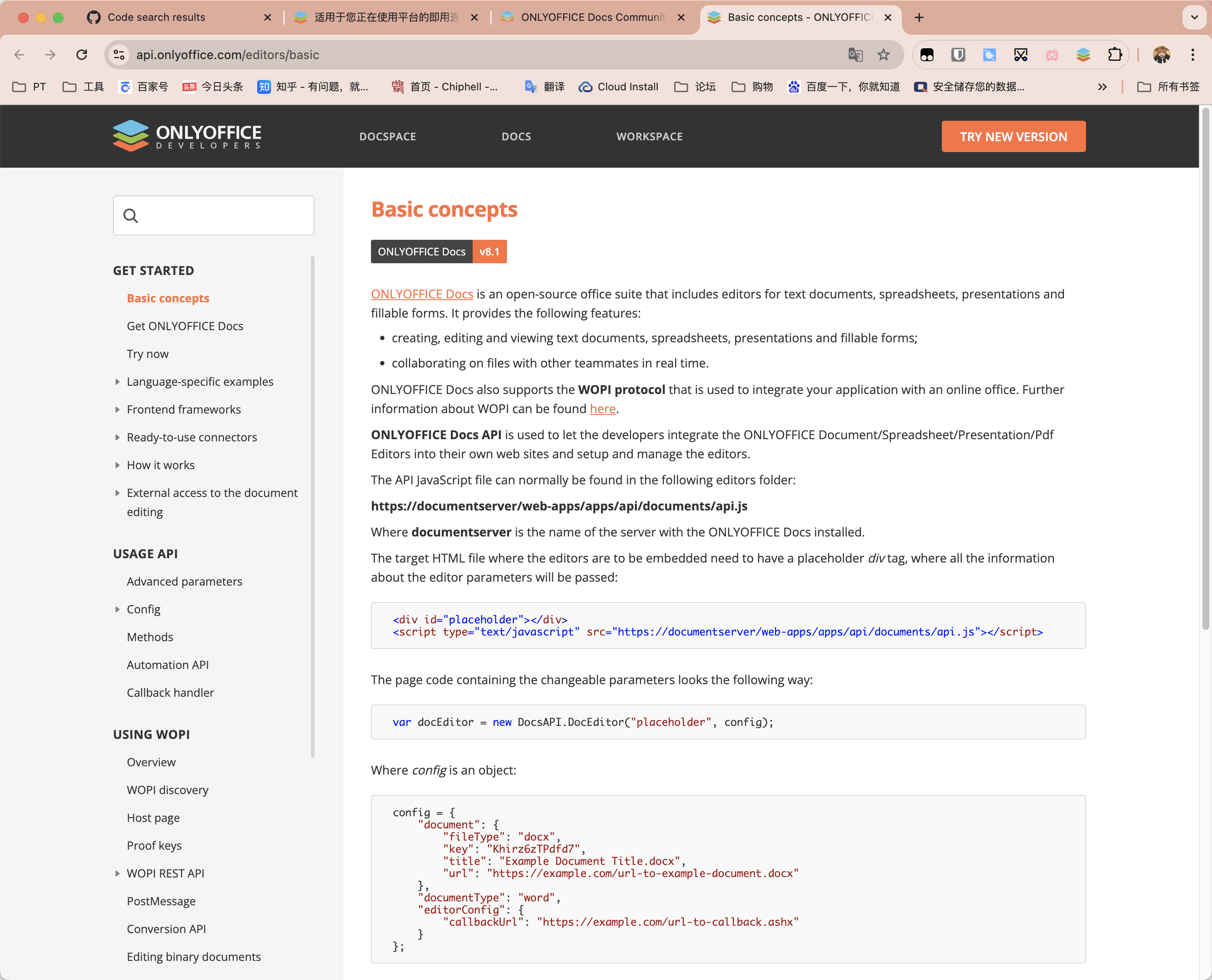Open the DOCSPACE menu
The height and width of the screenshot is (980, 1212).
[388, 136]
